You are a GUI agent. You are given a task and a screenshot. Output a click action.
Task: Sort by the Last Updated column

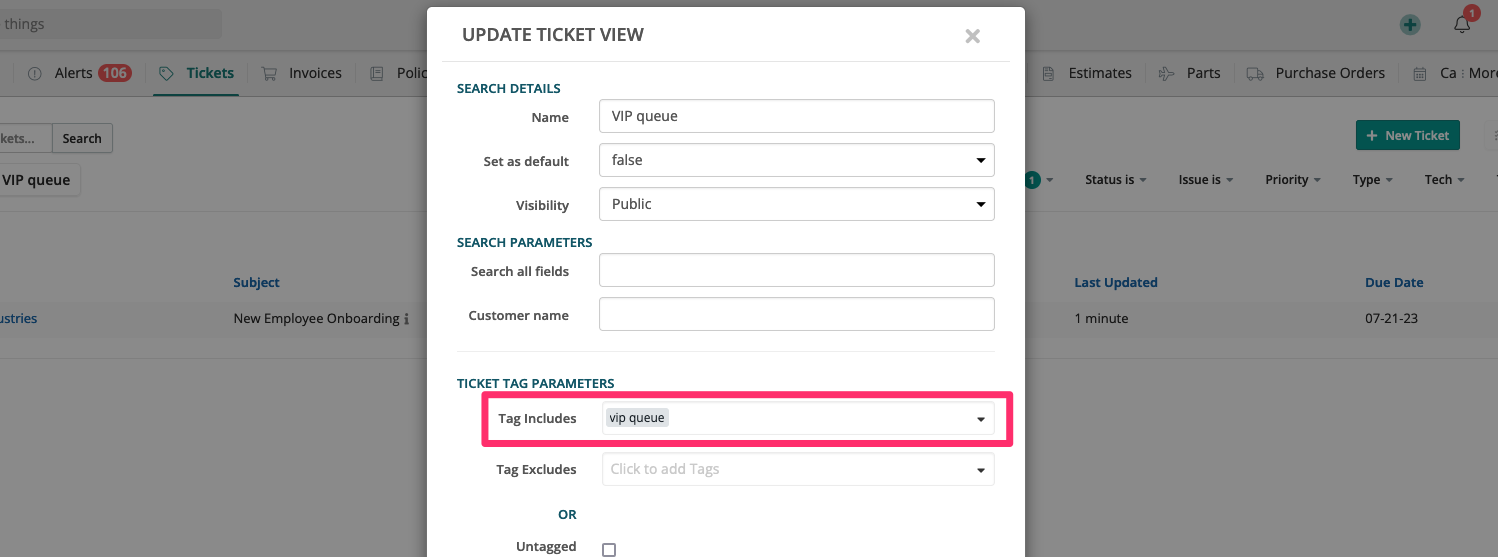[x=1115, y=283]
